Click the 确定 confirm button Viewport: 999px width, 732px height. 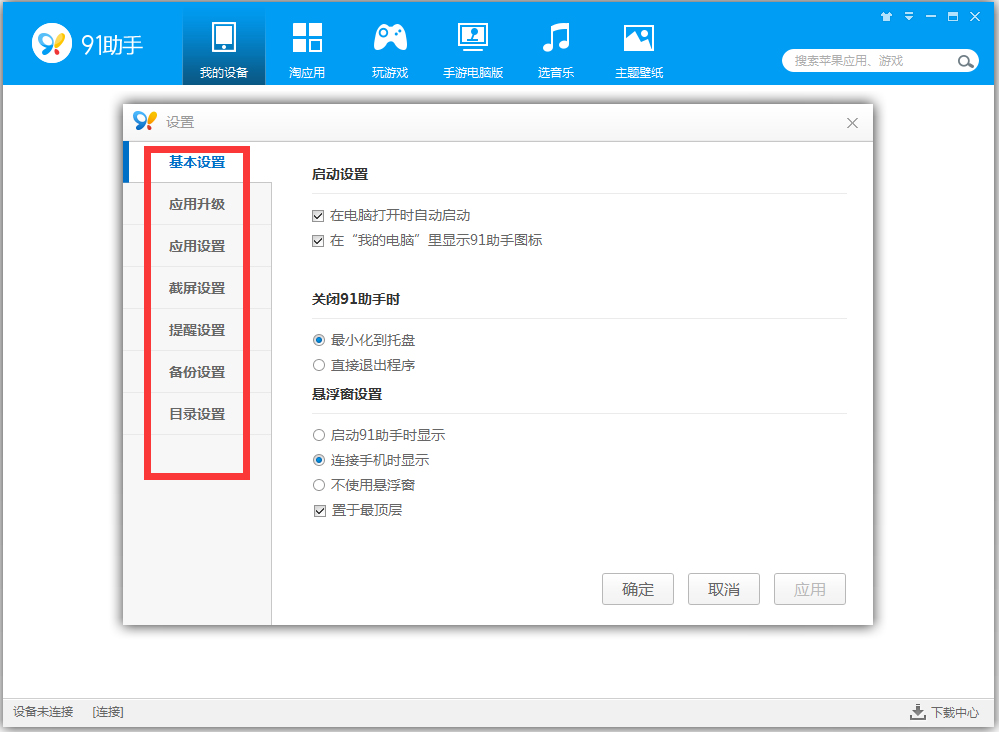(637, 589)
